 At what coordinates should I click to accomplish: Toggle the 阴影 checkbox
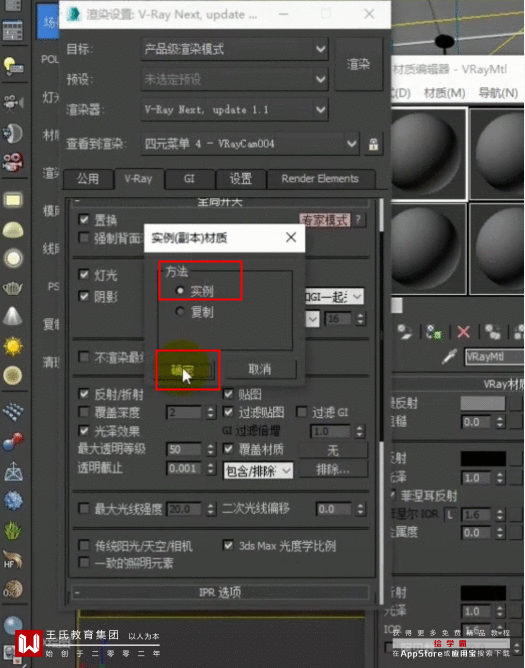[84, 296]
